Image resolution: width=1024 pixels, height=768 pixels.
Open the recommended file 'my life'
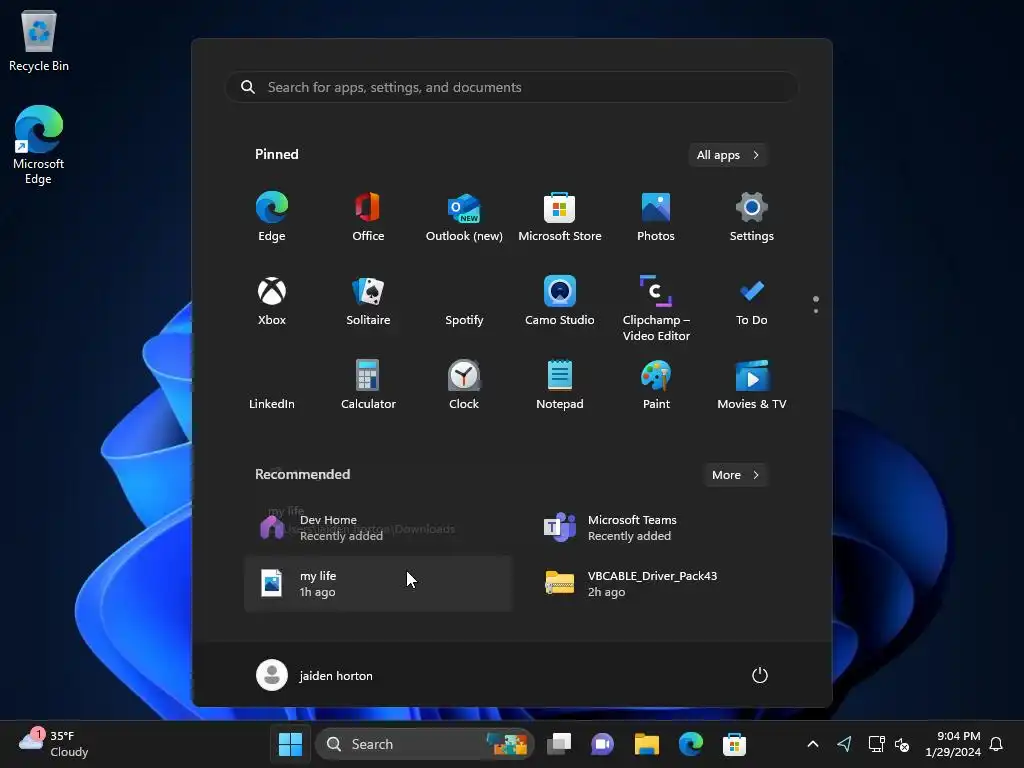(377, 584)
